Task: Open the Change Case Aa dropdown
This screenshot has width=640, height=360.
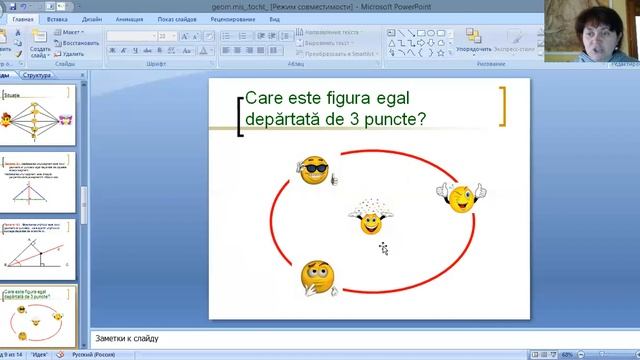Action: [187, 51]
